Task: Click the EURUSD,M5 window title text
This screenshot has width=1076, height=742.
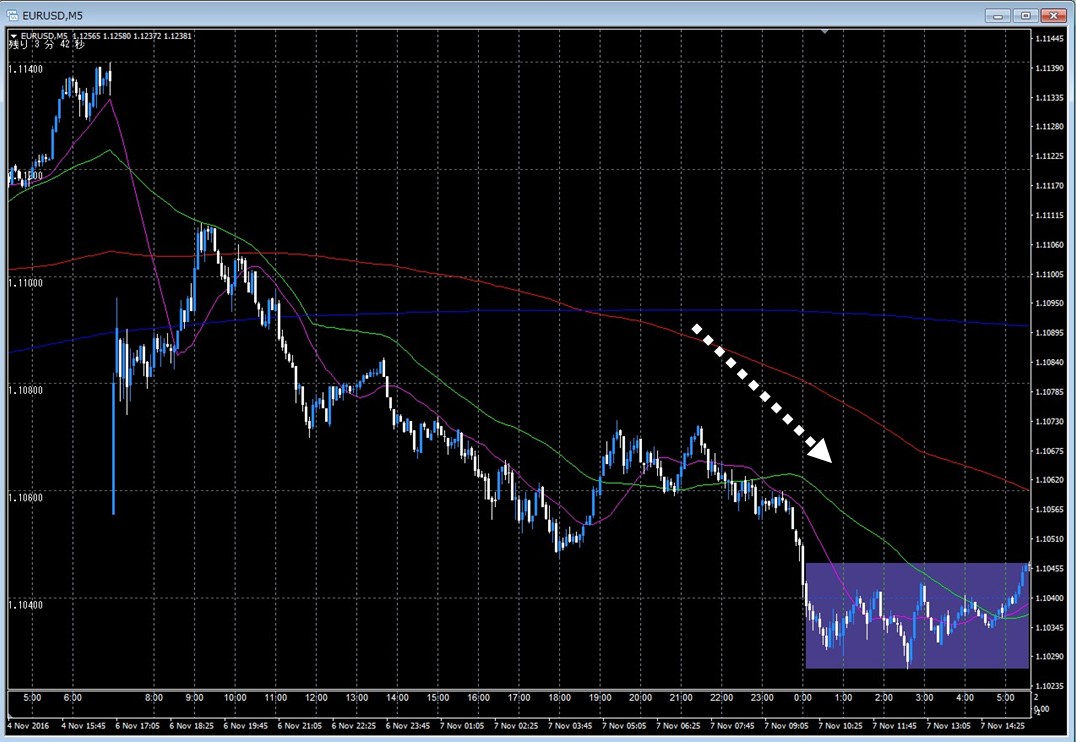Action: pyautogui.click(x=52, y=15)
